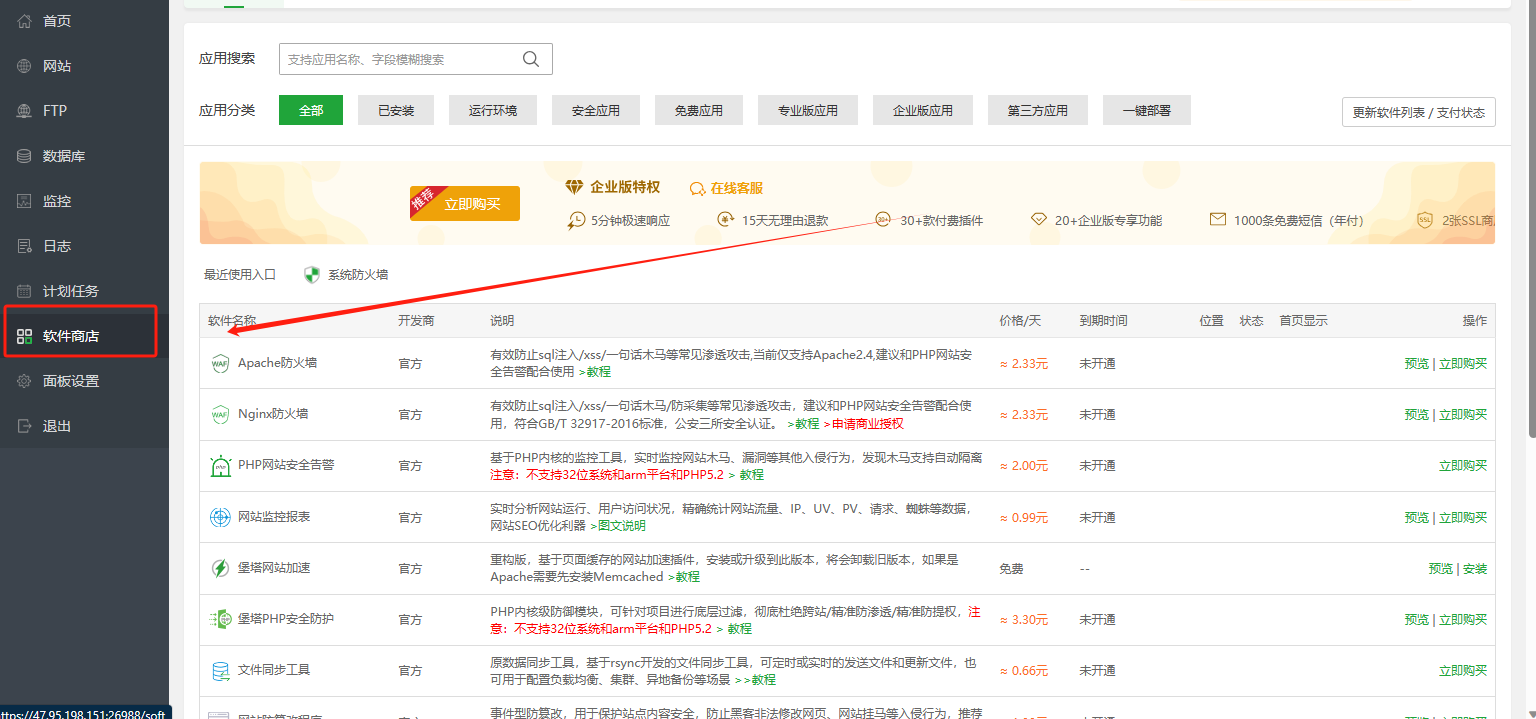Click 立即购买 for 文件同步工具
The height and width of the screenshot is (719, 1536).
[1463, 670]
